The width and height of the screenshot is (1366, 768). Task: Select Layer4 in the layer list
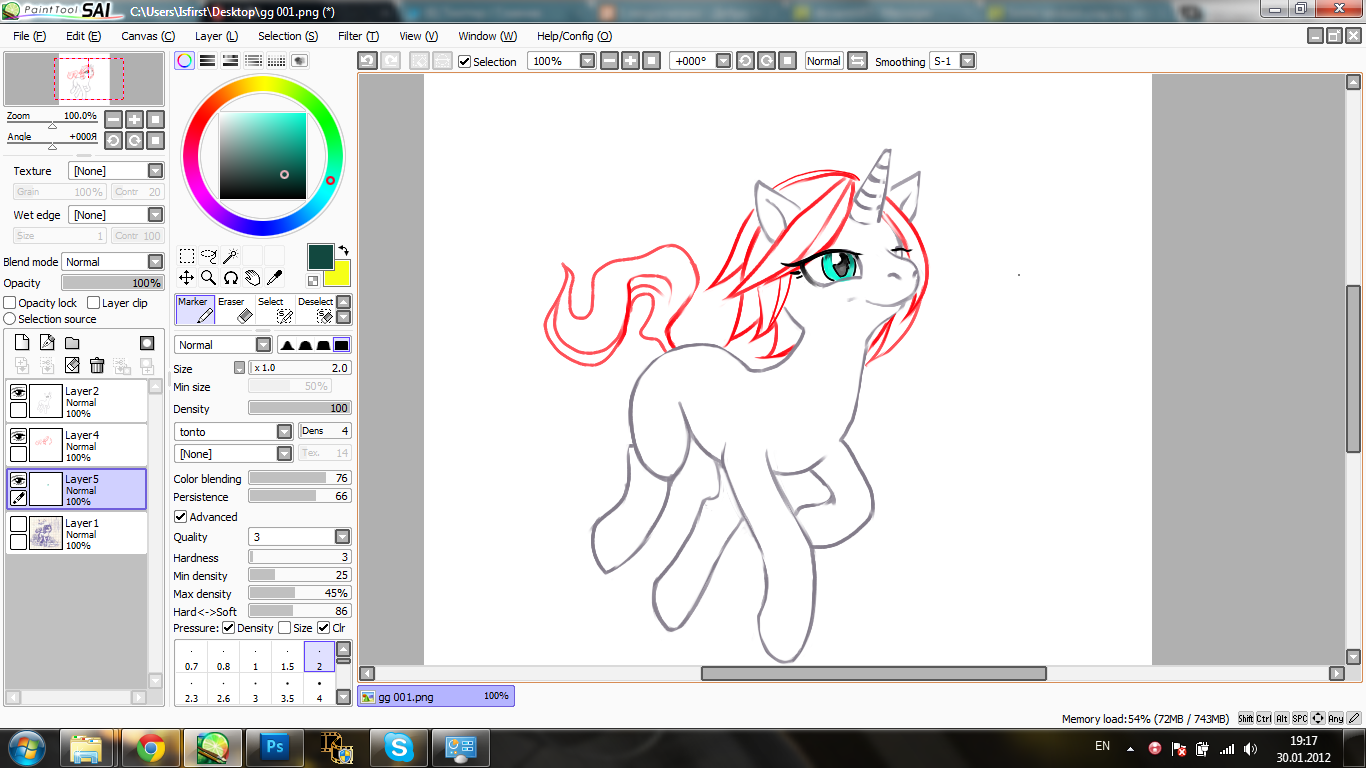pos(76,445)
